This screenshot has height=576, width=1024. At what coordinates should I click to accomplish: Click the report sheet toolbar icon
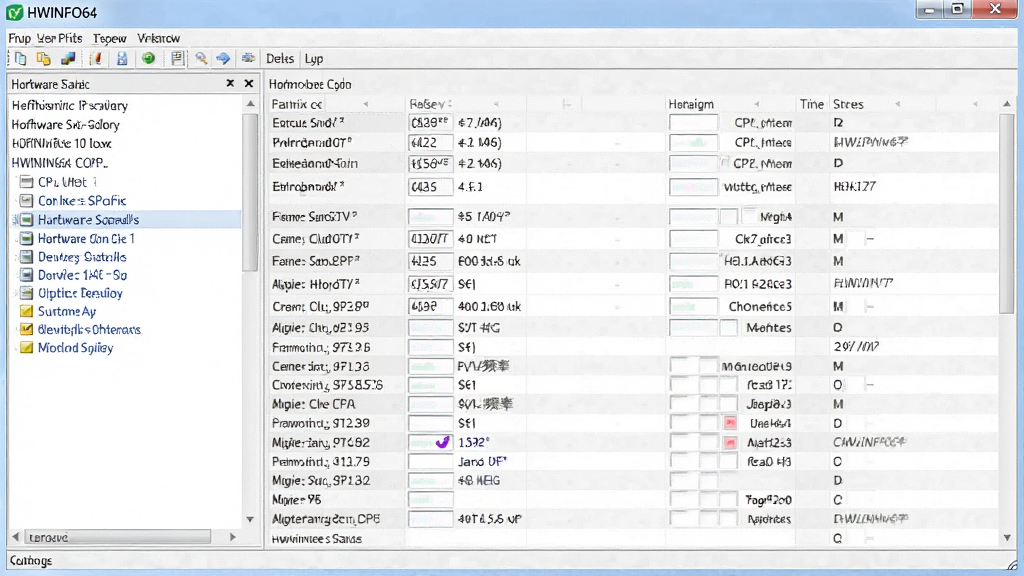177,59
